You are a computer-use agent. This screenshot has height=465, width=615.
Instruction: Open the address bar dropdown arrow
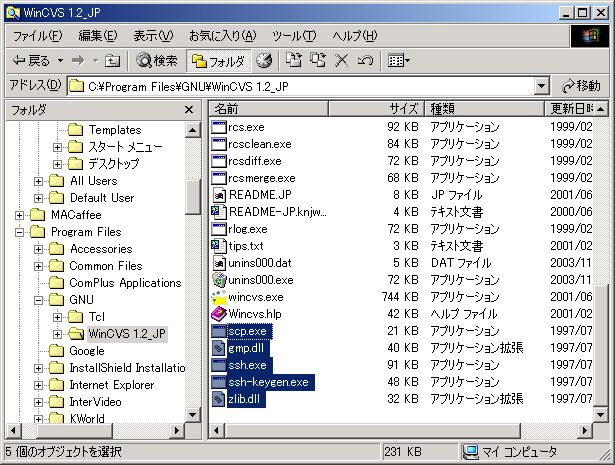(x=541, y=86)
